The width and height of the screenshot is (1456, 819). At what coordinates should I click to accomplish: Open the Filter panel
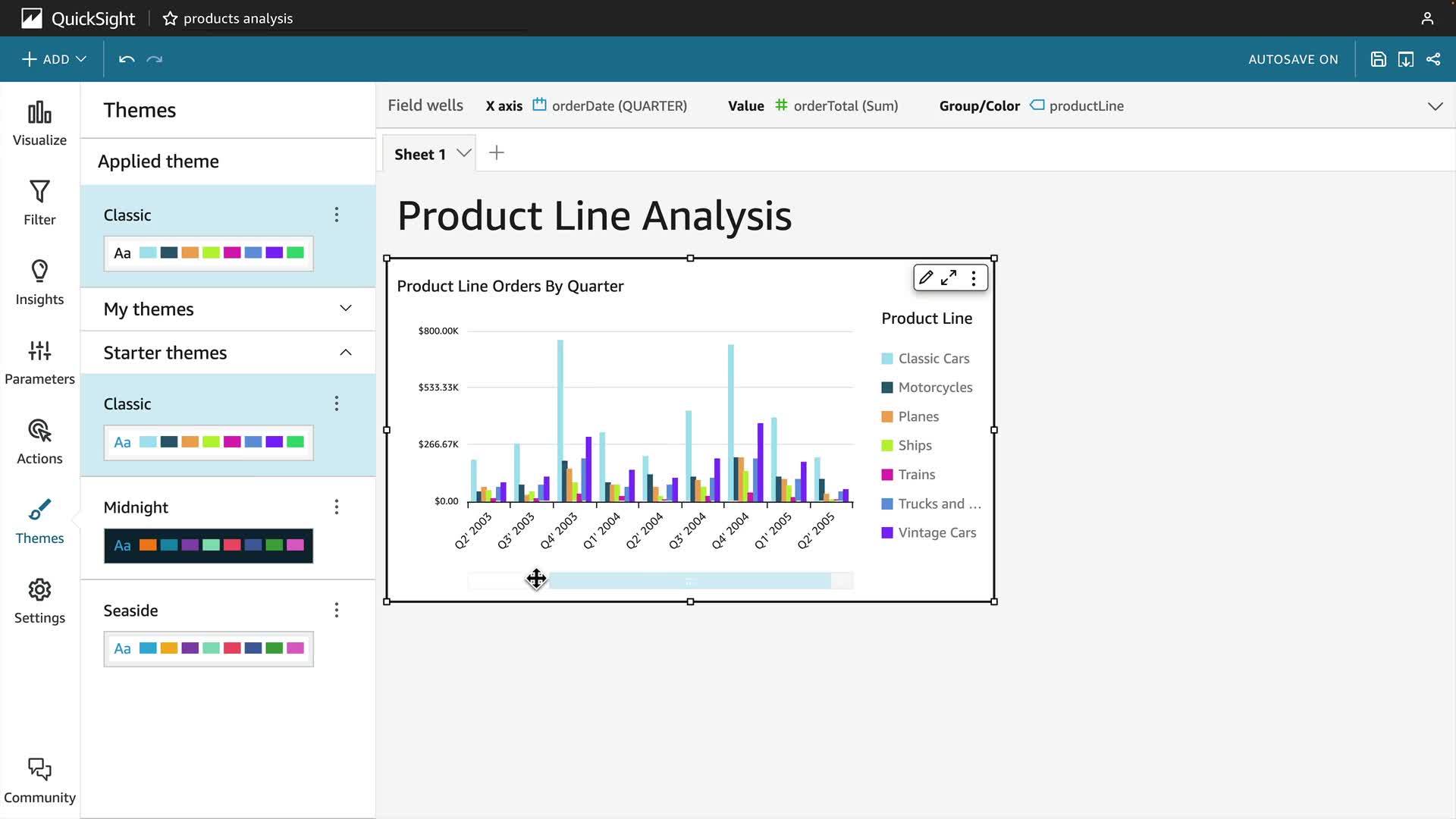pos(39,202)
